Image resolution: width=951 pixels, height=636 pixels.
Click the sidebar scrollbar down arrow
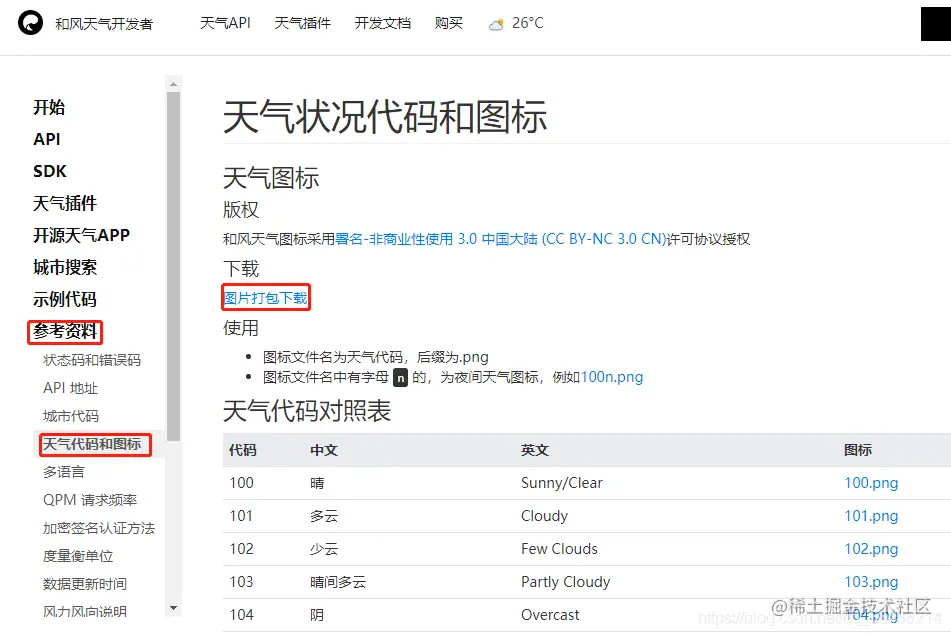173,608
